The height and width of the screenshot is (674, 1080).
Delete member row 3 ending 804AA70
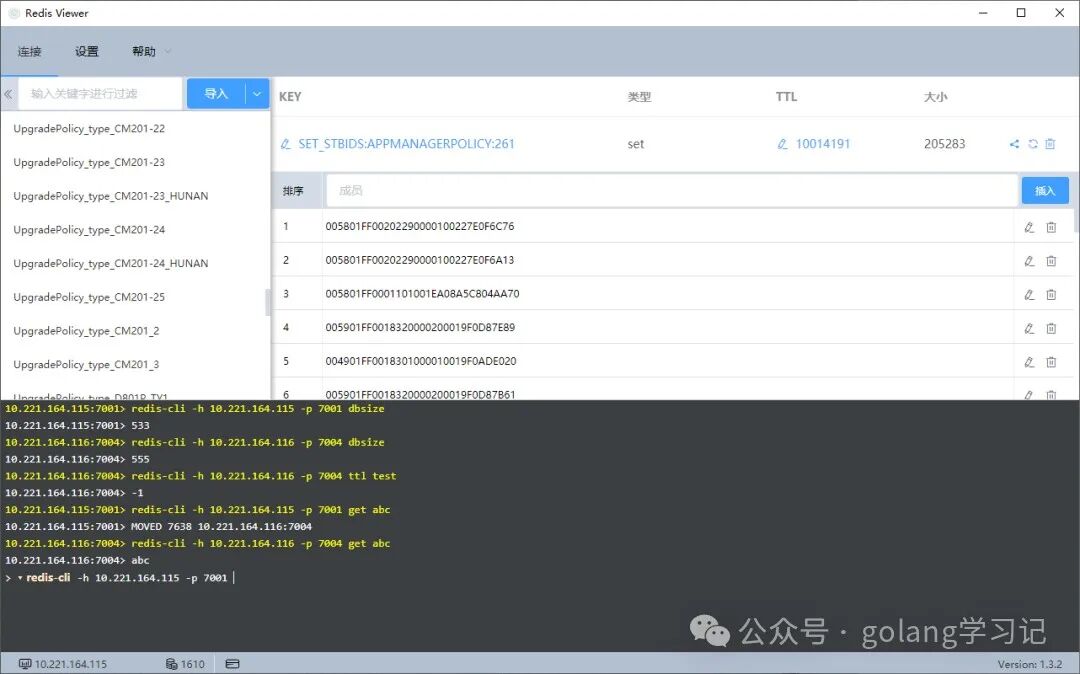[1051, 295]
